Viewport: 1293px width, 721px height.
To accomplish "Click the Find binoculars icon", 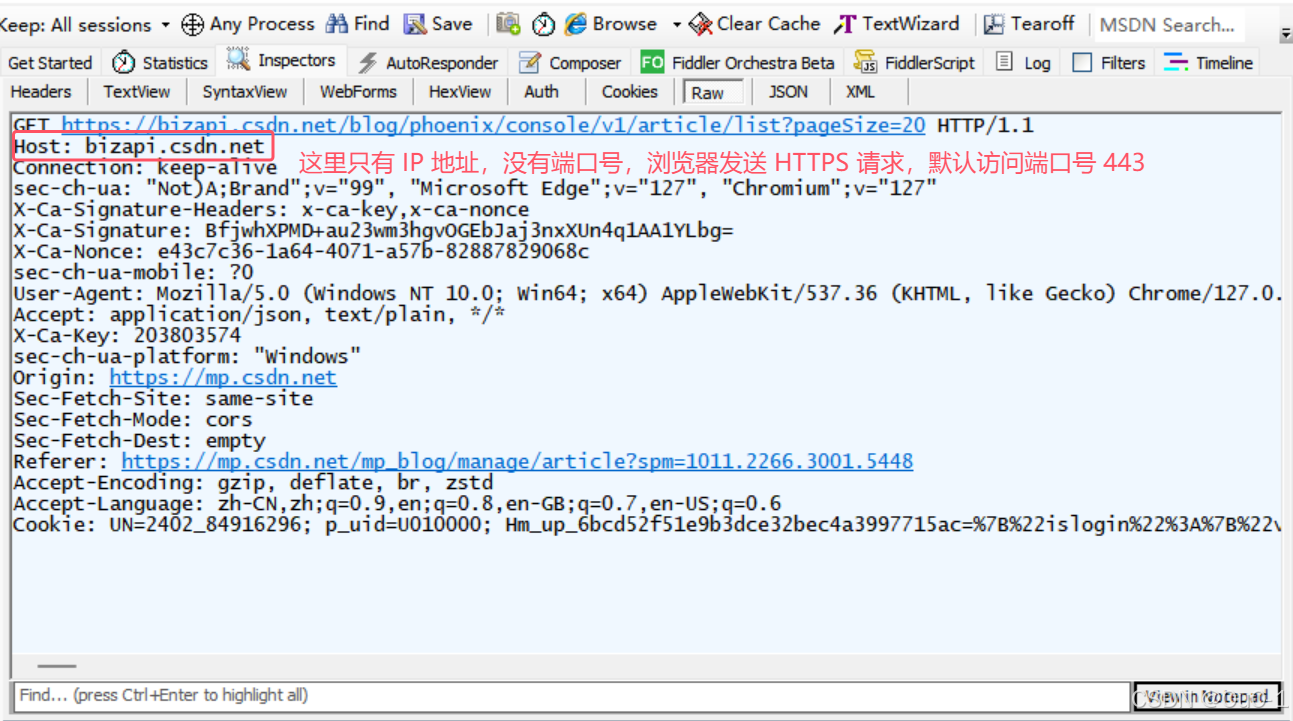I will (x=337, y=24).
